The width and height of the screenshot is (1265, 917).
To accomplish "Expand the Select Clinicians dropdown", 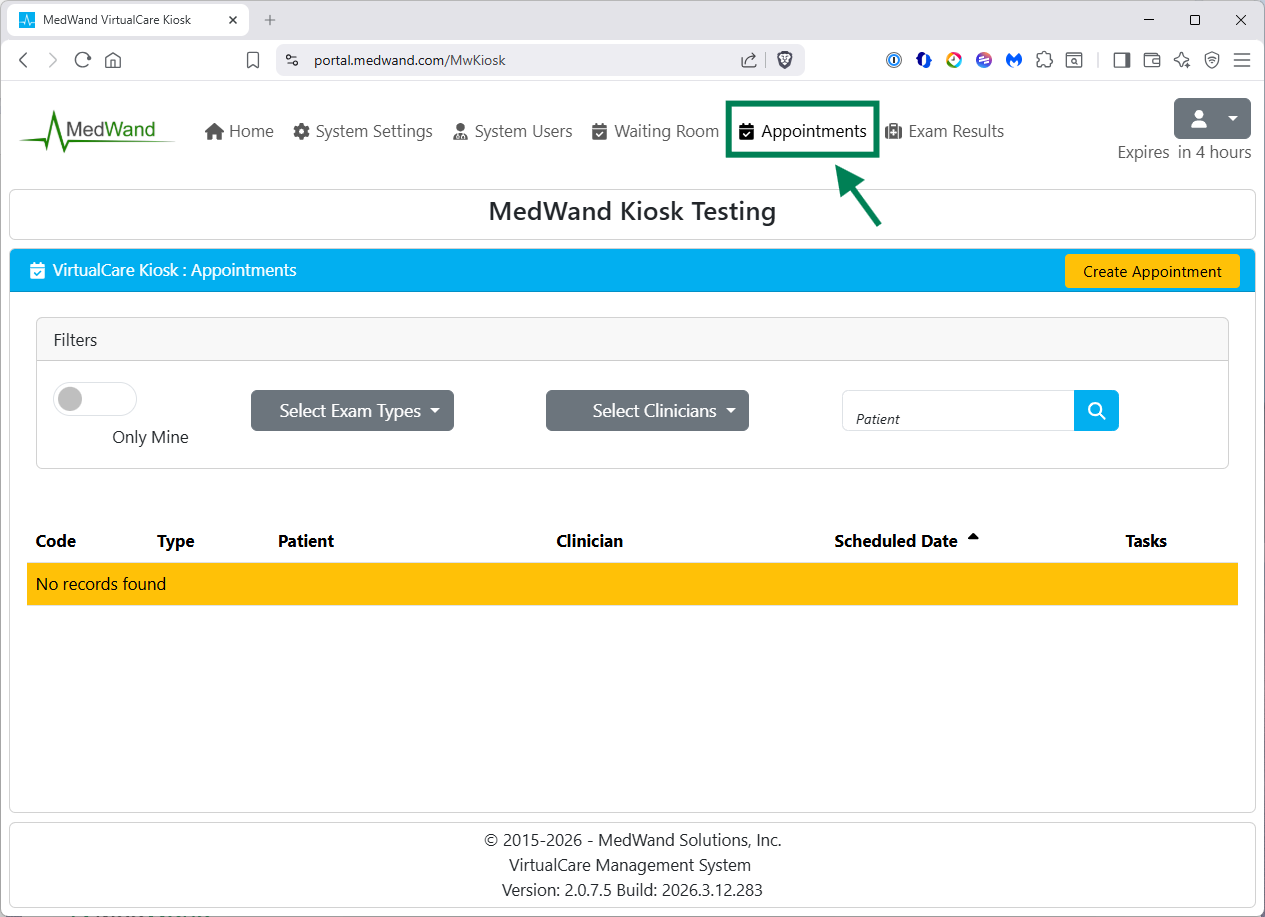I will coord(647,411).
